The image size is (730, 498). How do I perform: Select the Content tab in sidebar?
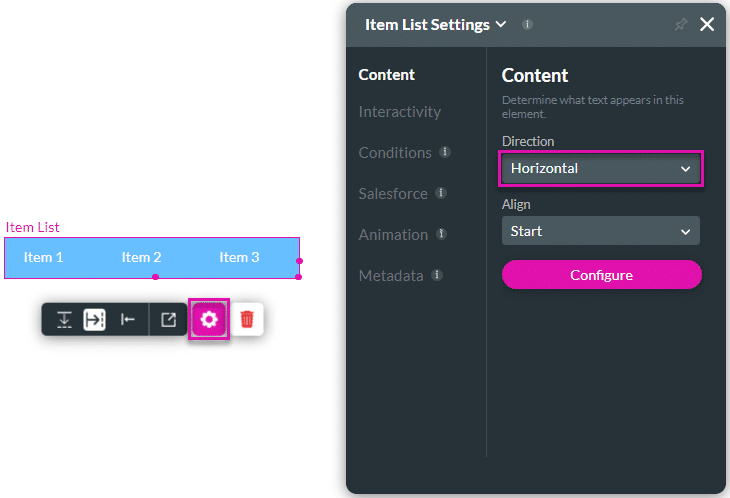[387, 74]
